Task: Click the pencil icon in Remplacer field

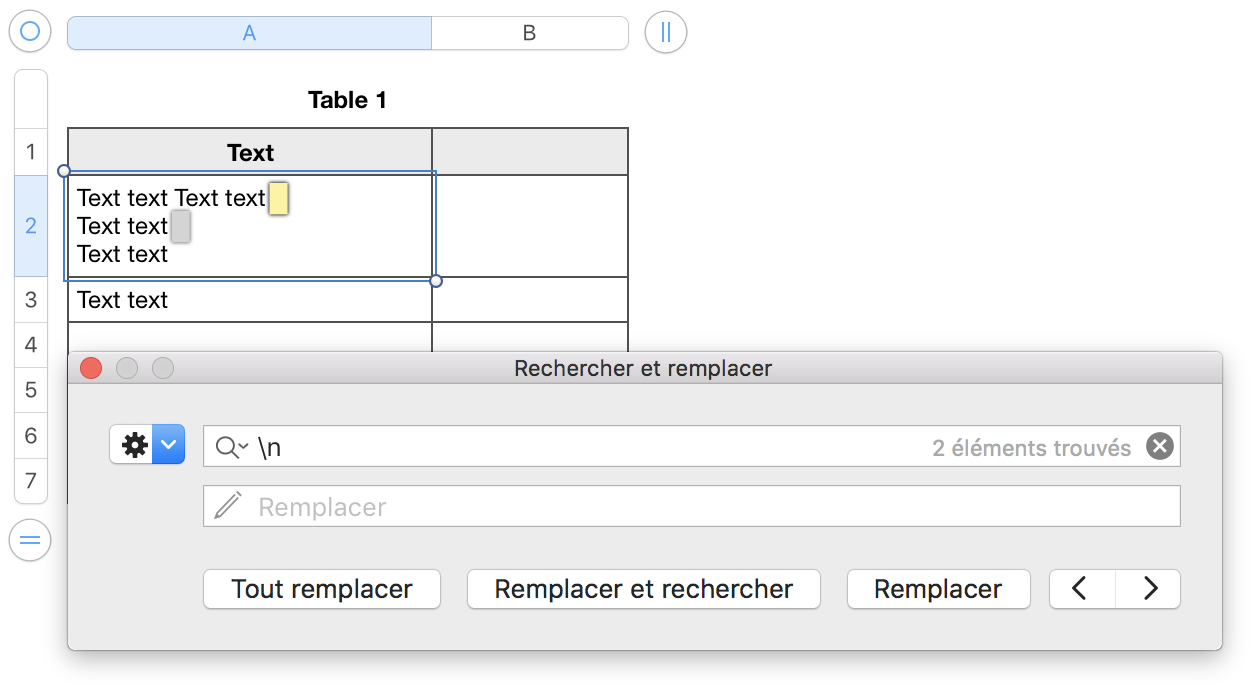Action: [228, 506]
